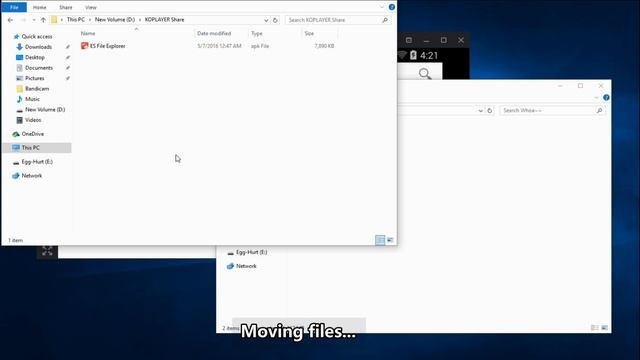Select OneDrive in navigation pane

(x=33, y=134)
